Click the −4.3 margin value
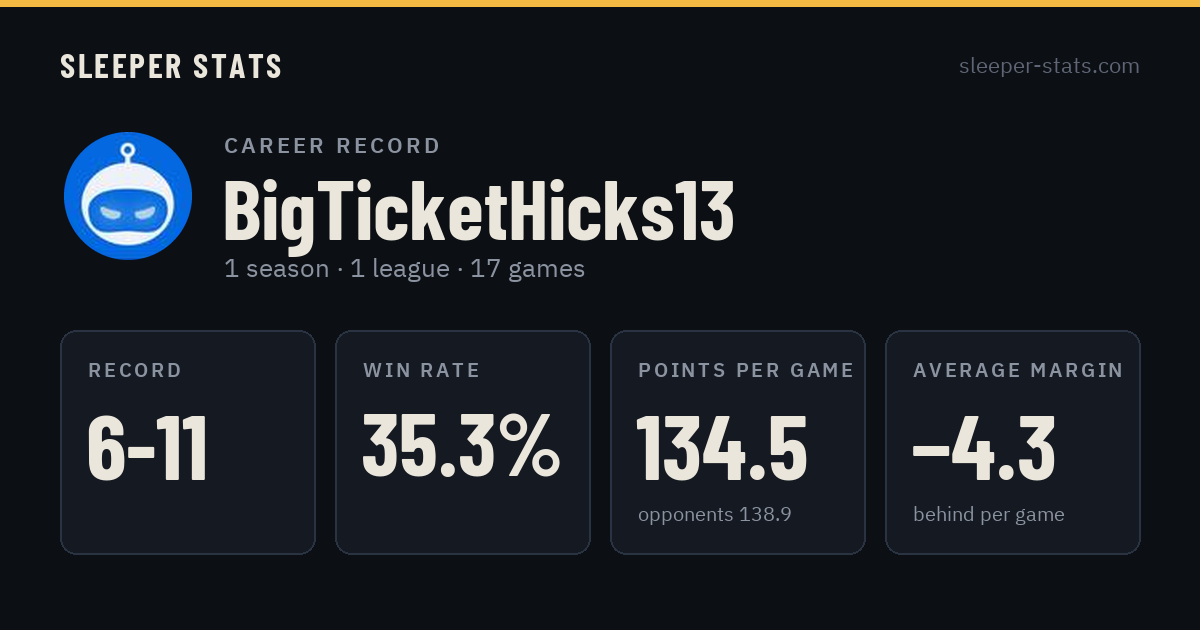 pyautogui.click(x=984, y=449)
